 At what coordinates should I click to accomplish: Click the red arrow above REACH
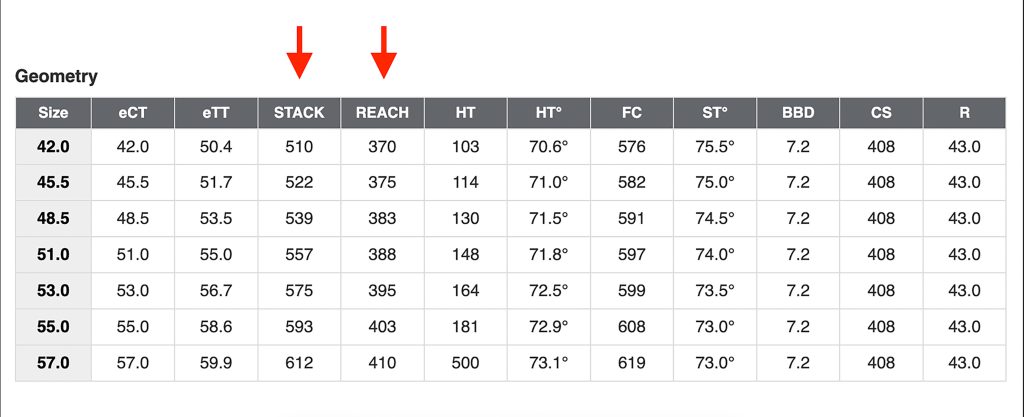pos(384,52)
